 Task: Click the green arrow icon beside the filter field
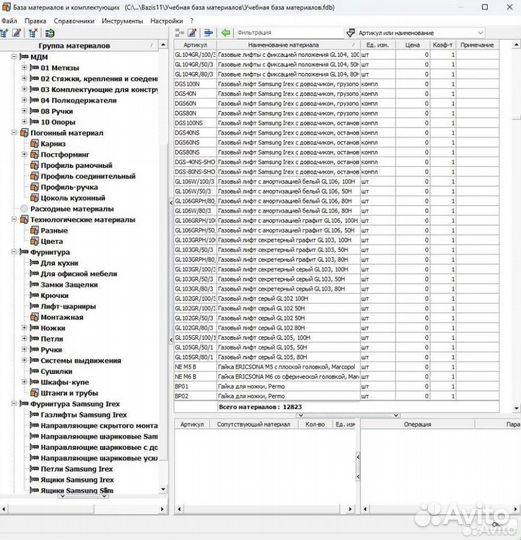226,33
